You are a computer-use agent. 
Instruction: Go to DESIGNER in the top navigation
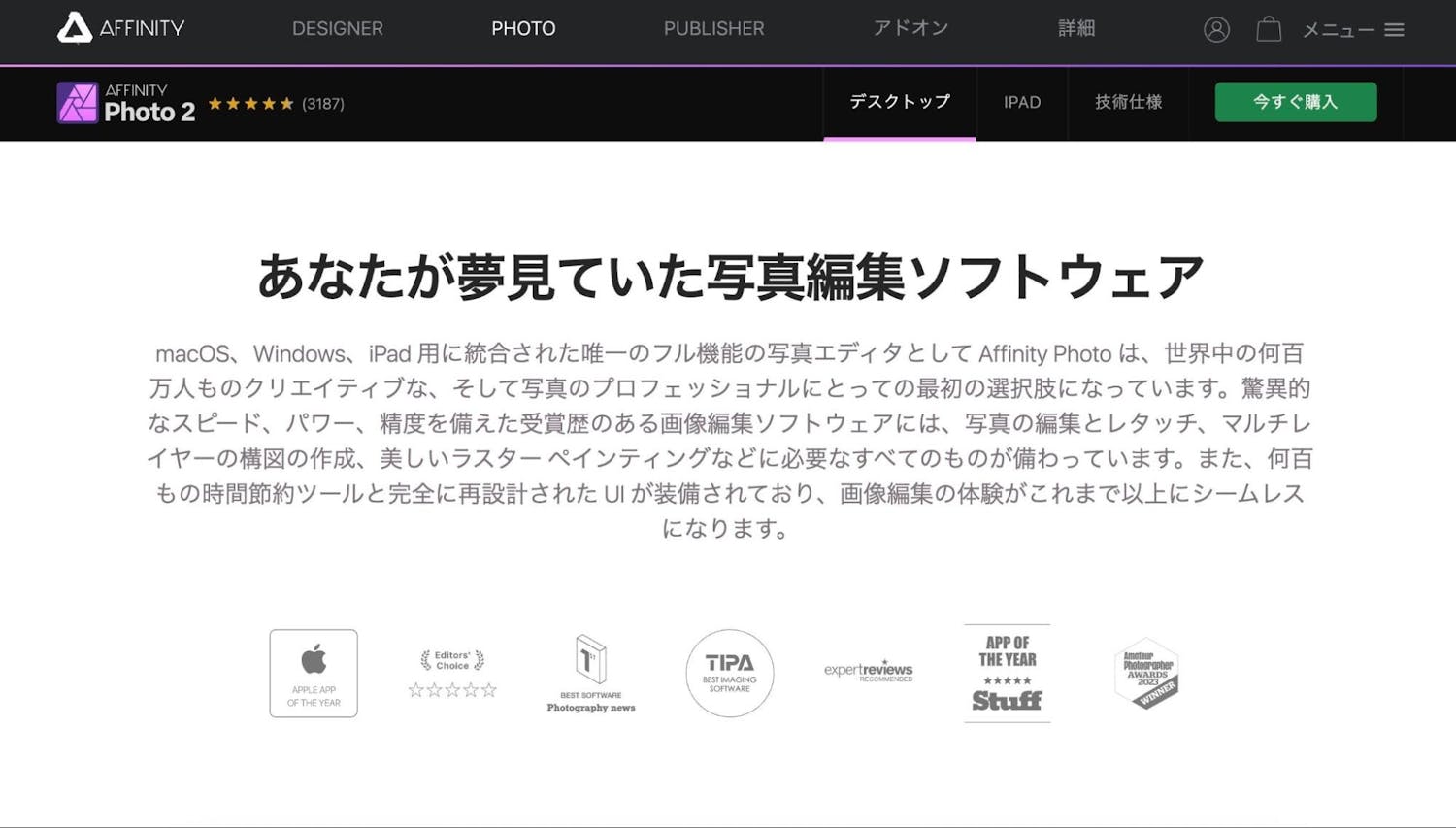[338, 29]
